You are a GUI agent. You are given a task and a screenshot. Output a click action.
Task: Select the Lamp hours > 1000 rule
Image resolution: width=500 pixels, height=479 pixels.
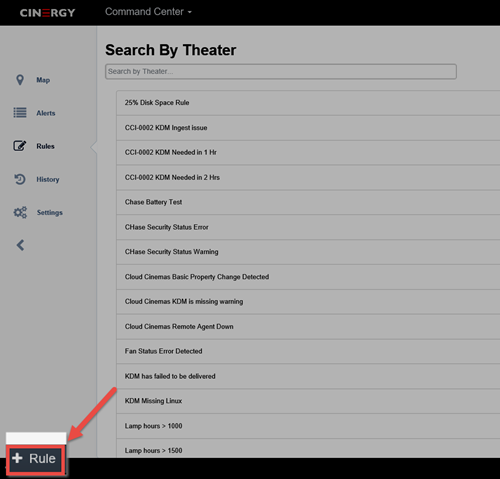[x=308, y=426]
